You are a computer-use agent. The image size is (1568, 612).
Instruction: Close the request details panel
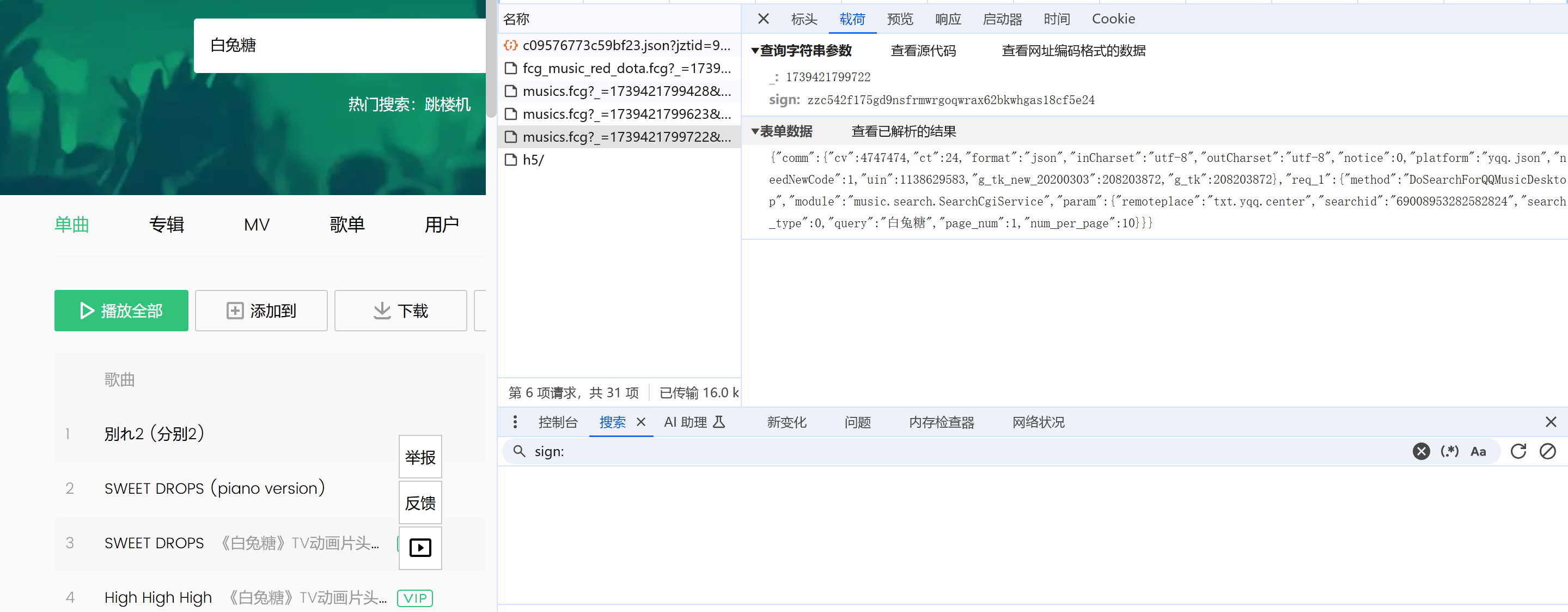click(x=764, y=19)
